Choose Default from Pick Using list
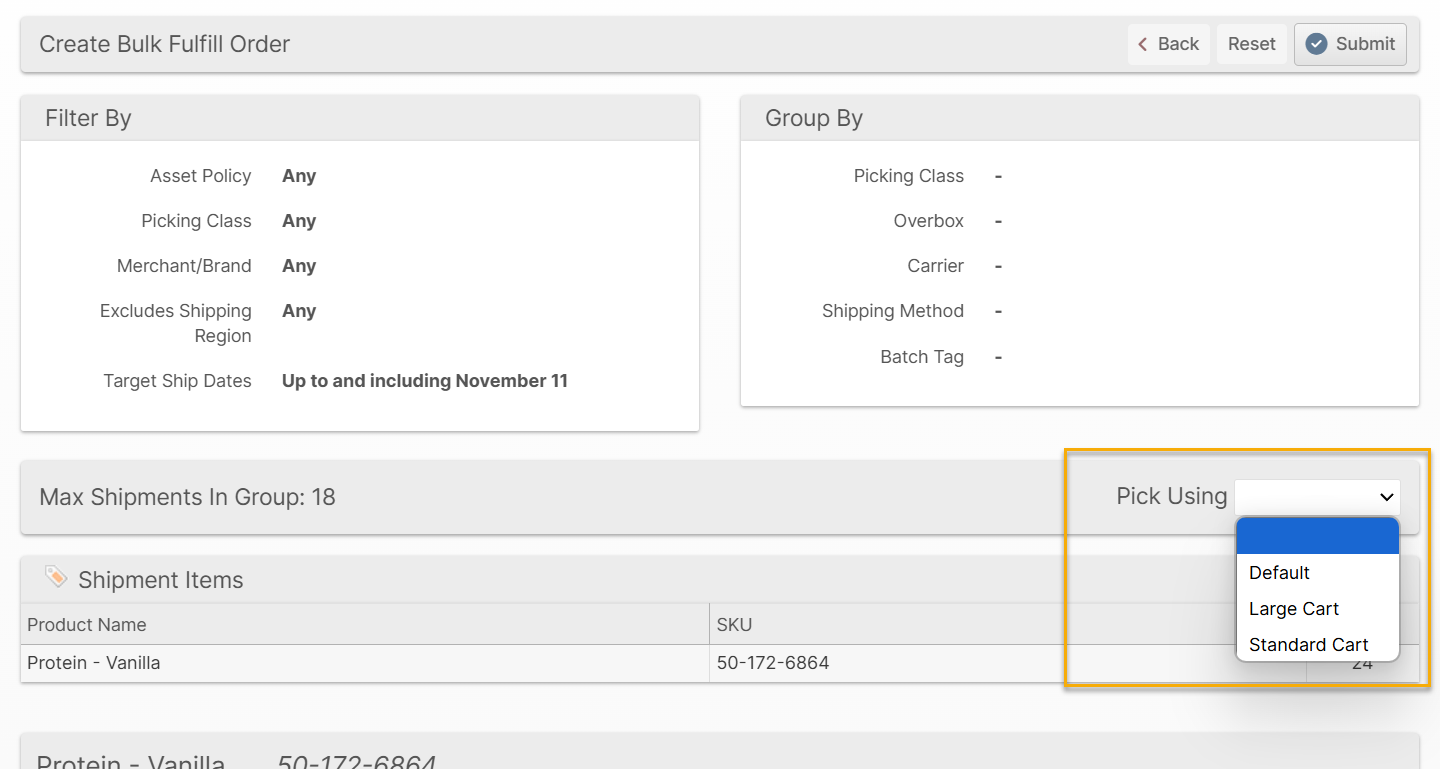 tap(1279, 573)
